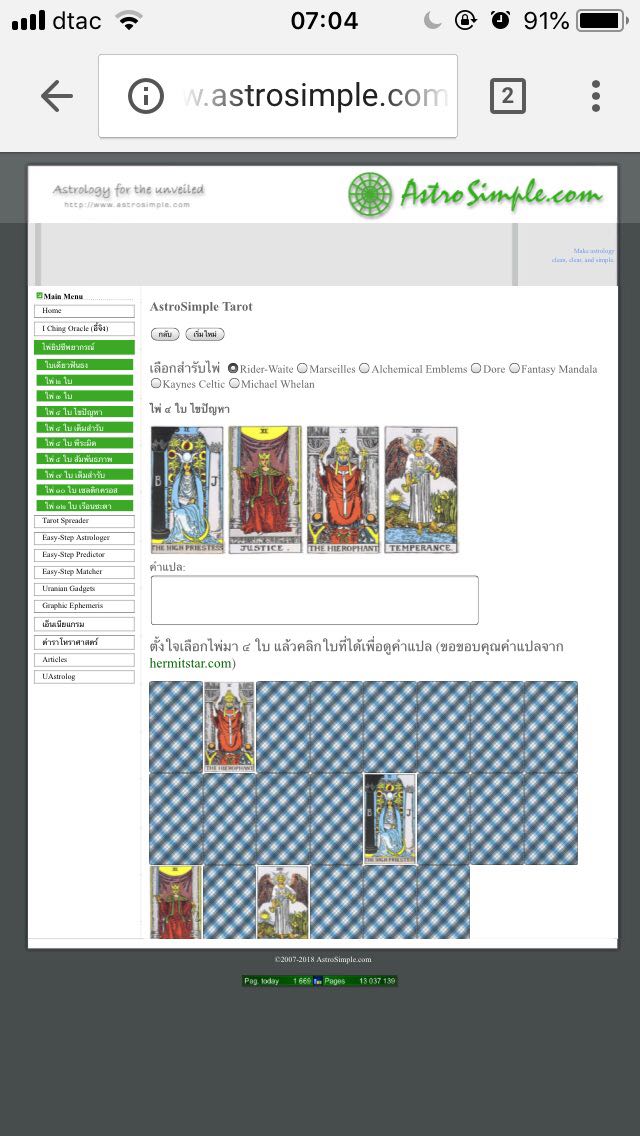This screenshot has width=640, height=1136.
Task: Click the High Priestess card in top spread
Action: (187, 490)
